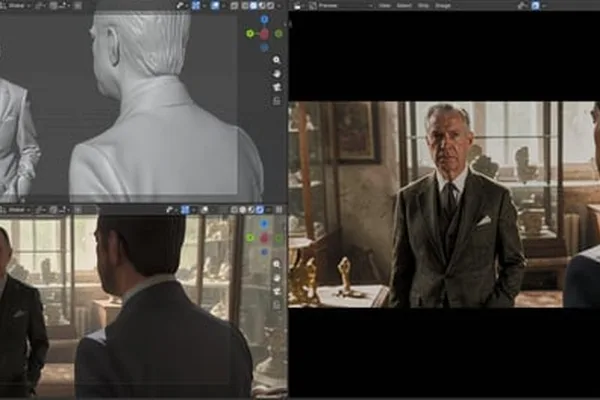Image resolution: width=600 pixels, height=400 pixels.
Task: Toggle proportional editing in top viewport header
Action: (x=78, y=6)
